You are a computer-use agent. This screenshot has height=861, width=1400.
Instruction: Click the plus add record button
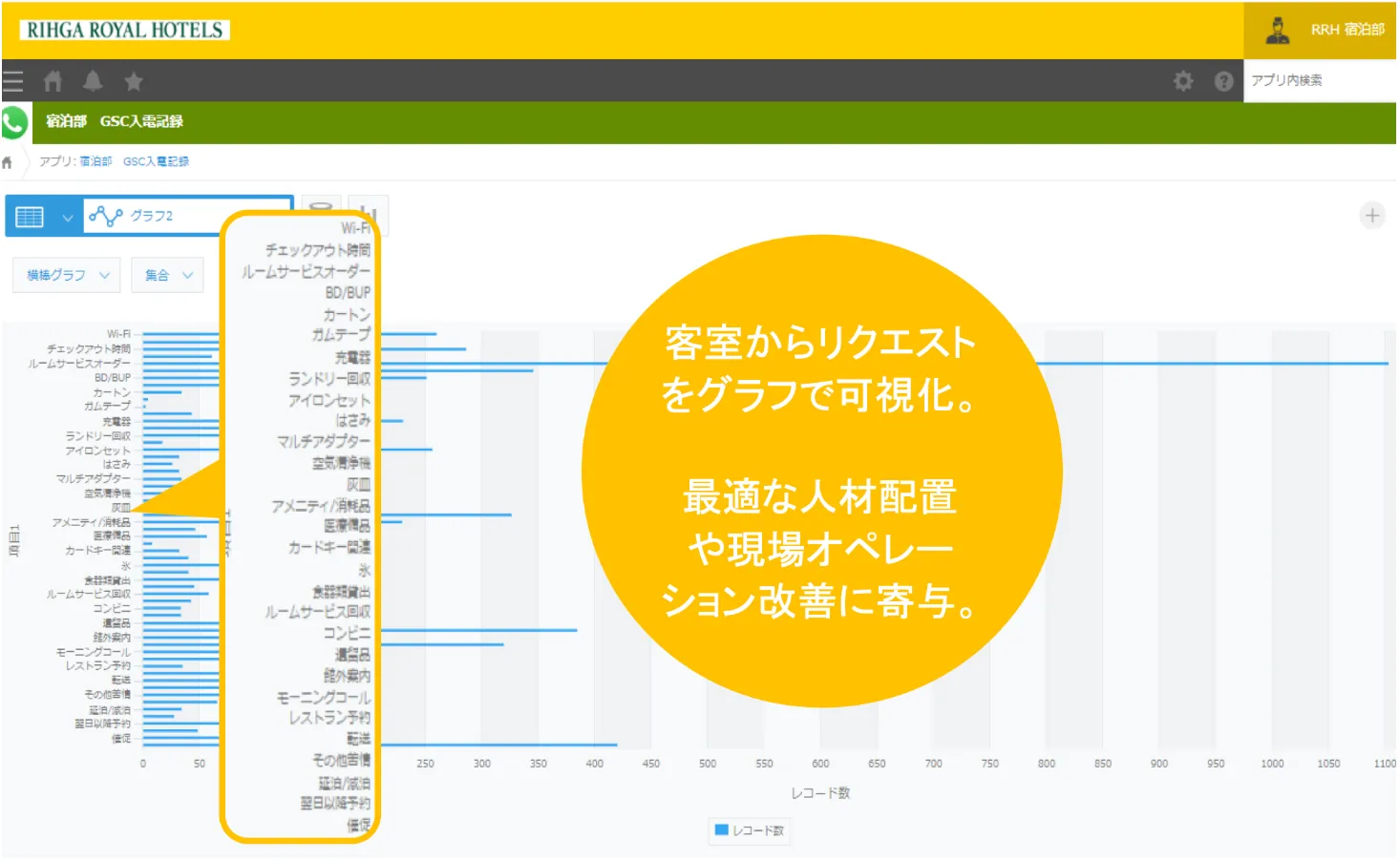click(1371, 216)
